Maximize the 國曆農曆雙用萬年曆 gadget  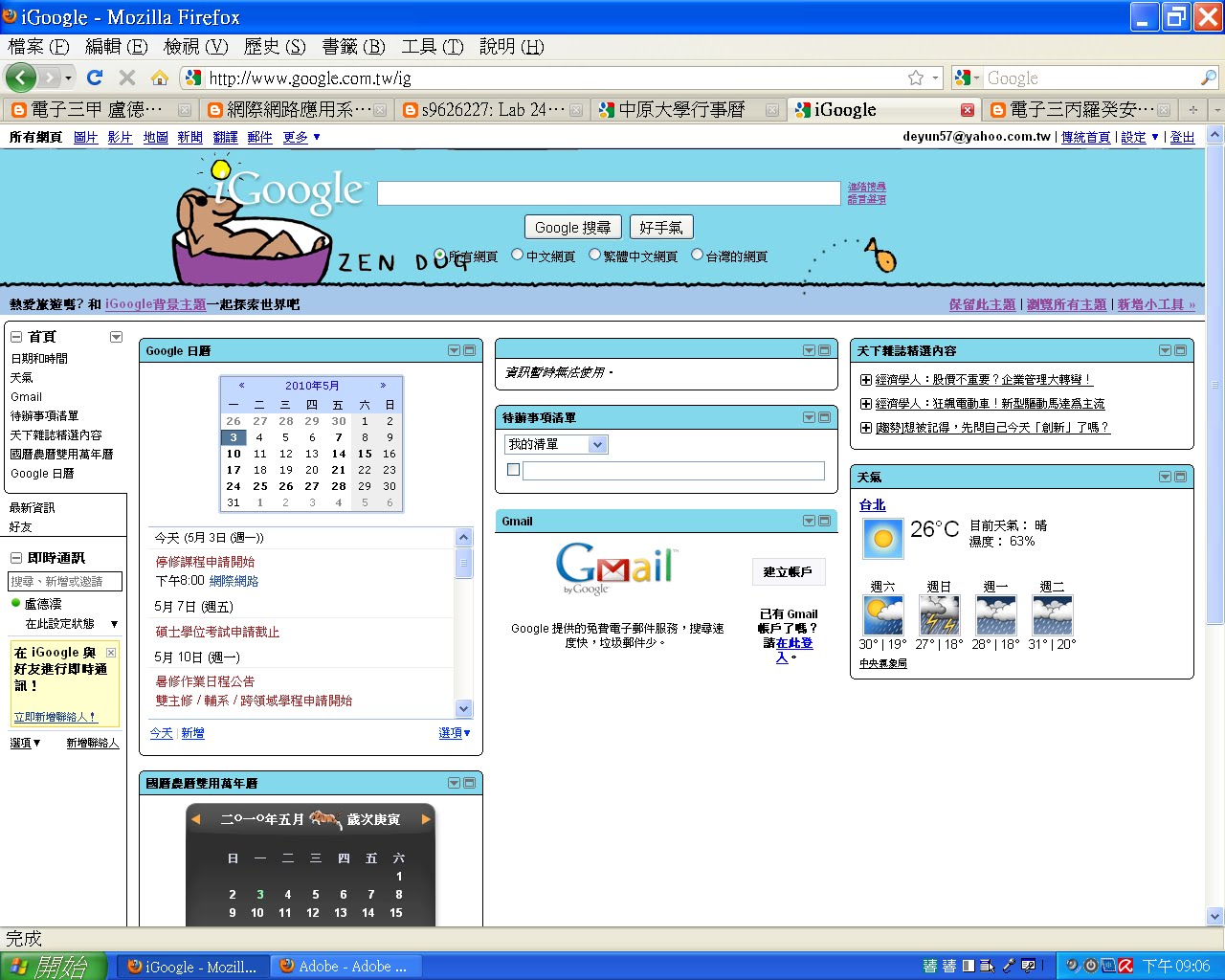click(470, 783)
